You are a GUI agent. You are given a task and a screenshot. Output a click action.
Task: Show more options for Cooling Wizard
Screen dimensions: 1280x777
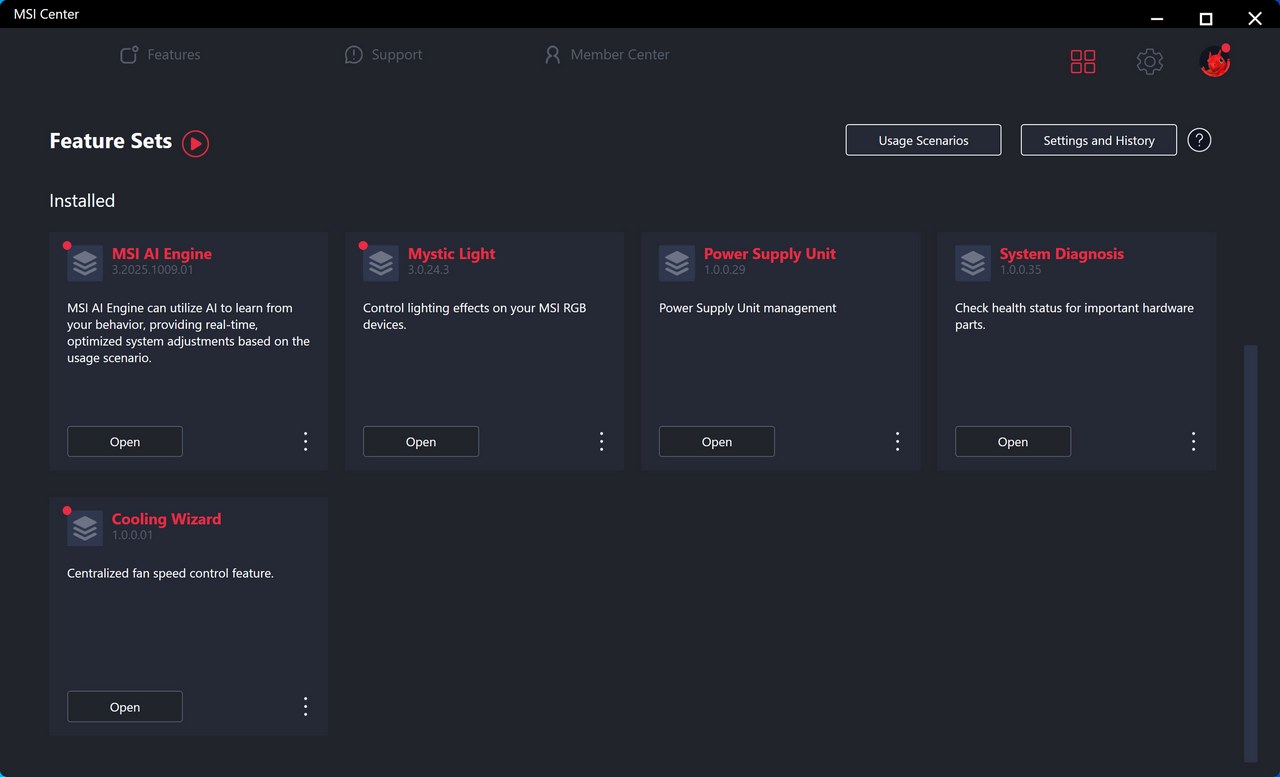point(305,707)
